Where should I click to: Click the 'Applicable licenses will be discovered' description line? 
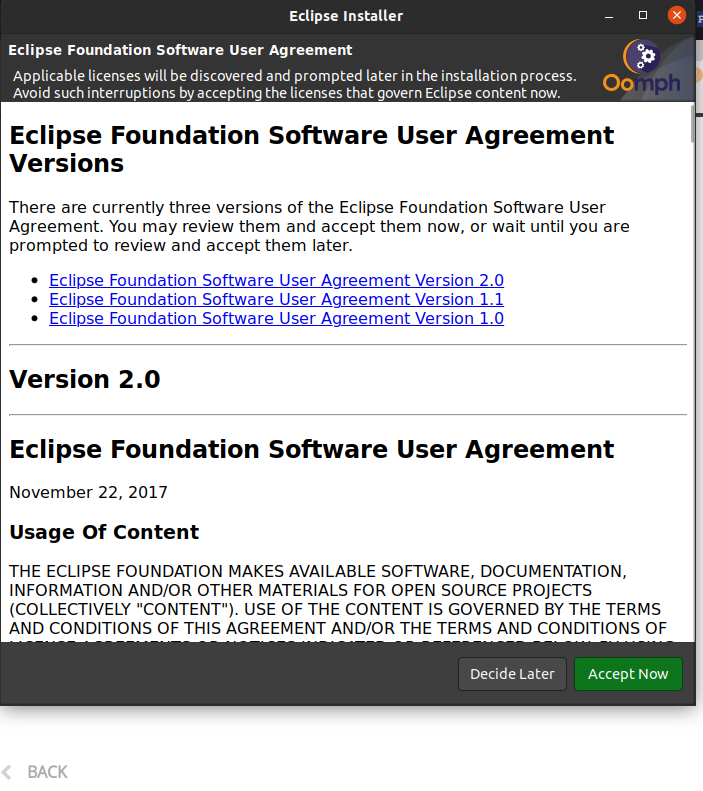(295, 76)
